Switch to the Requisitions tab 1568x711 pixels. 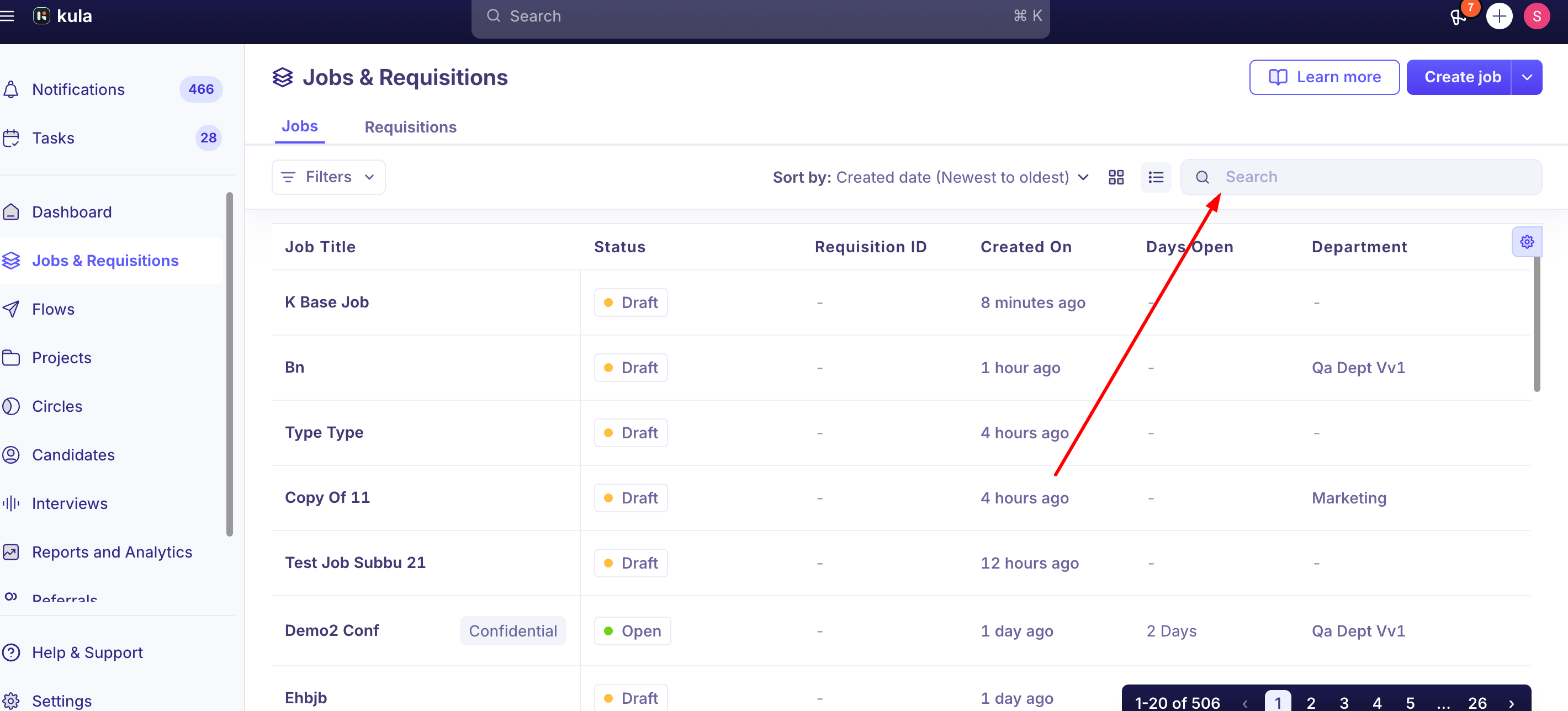pyautogui.click(x=410, y=126)
